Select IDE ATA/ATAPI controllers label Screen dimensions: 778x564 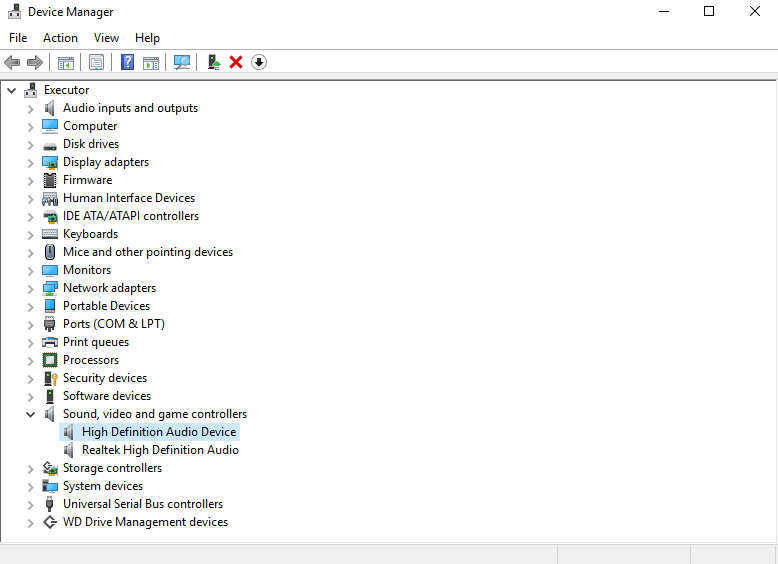pos(130,216)
